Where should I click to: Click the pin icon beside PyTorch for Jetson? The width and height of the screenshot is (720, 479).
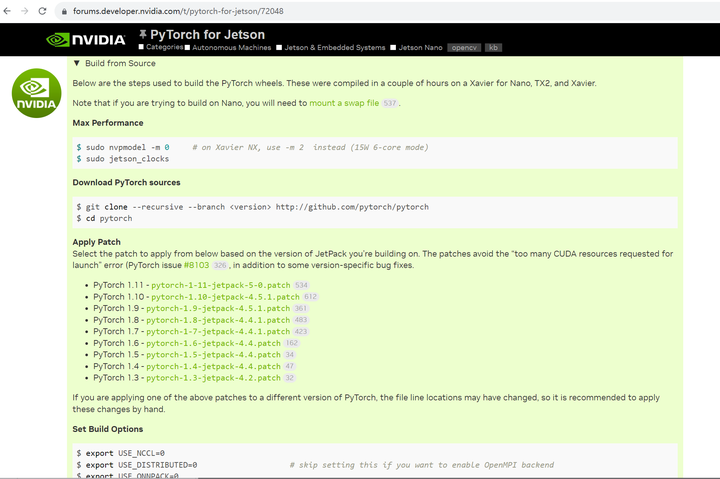[143, 34]
